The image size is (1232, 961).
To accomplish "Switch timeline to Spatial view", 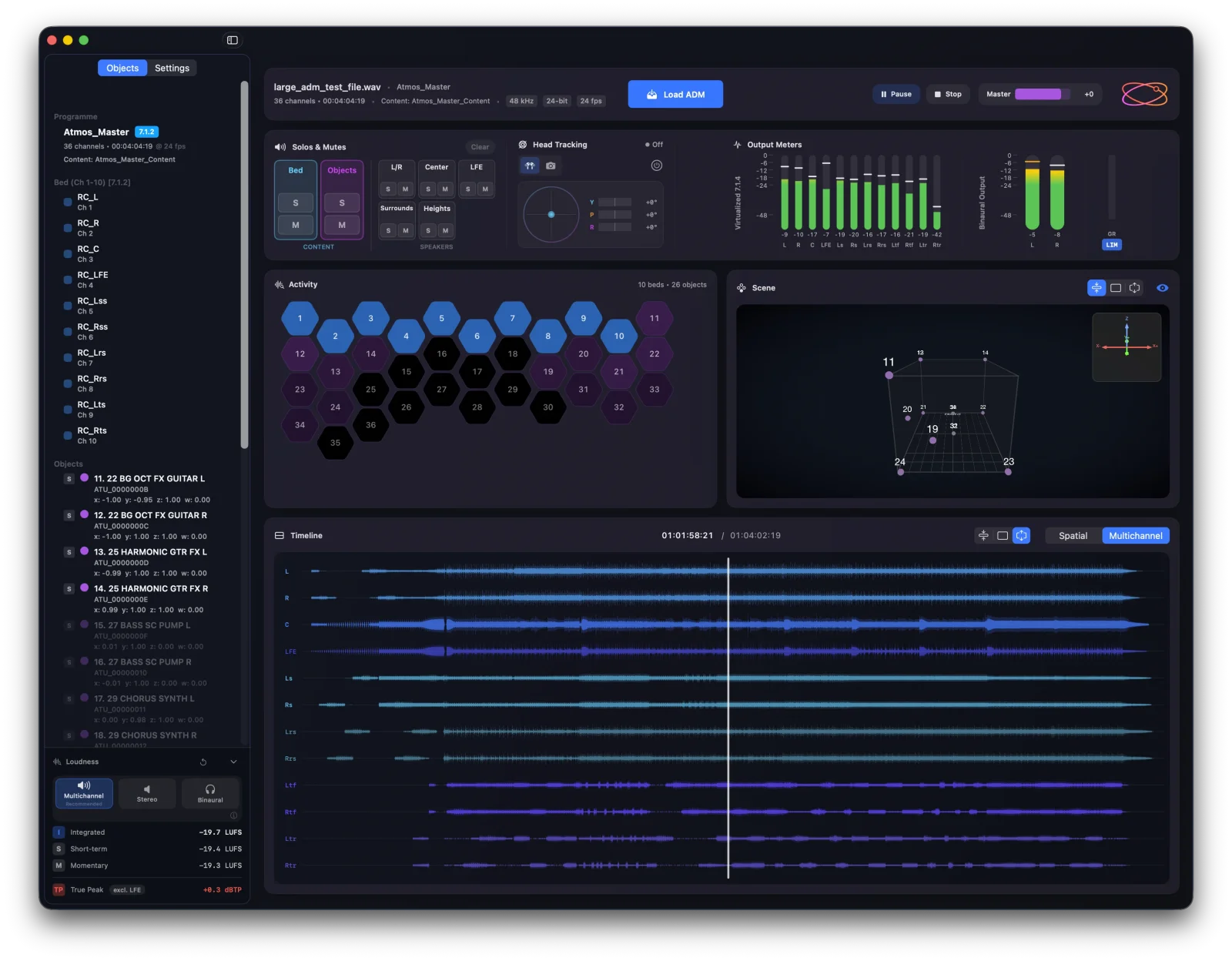I will pos(1073,535).
